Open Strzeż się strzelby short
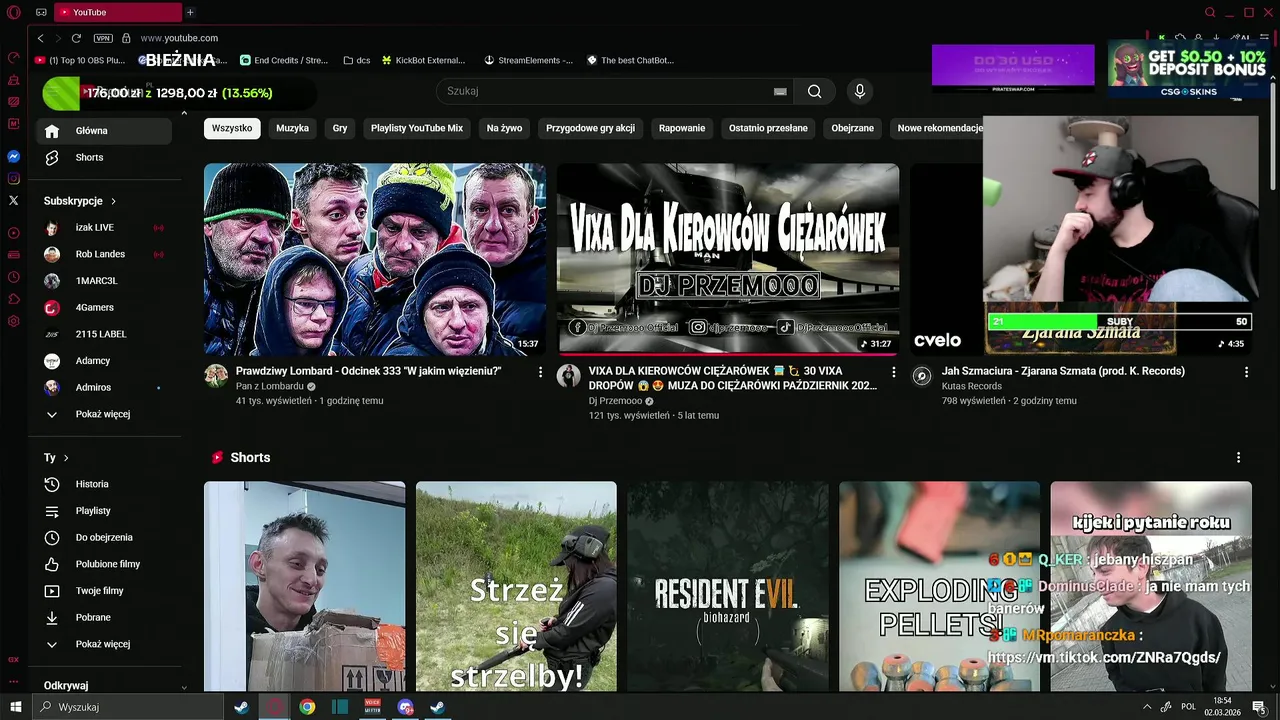The height and width of the screenshot is (720, 1280). 516,586
